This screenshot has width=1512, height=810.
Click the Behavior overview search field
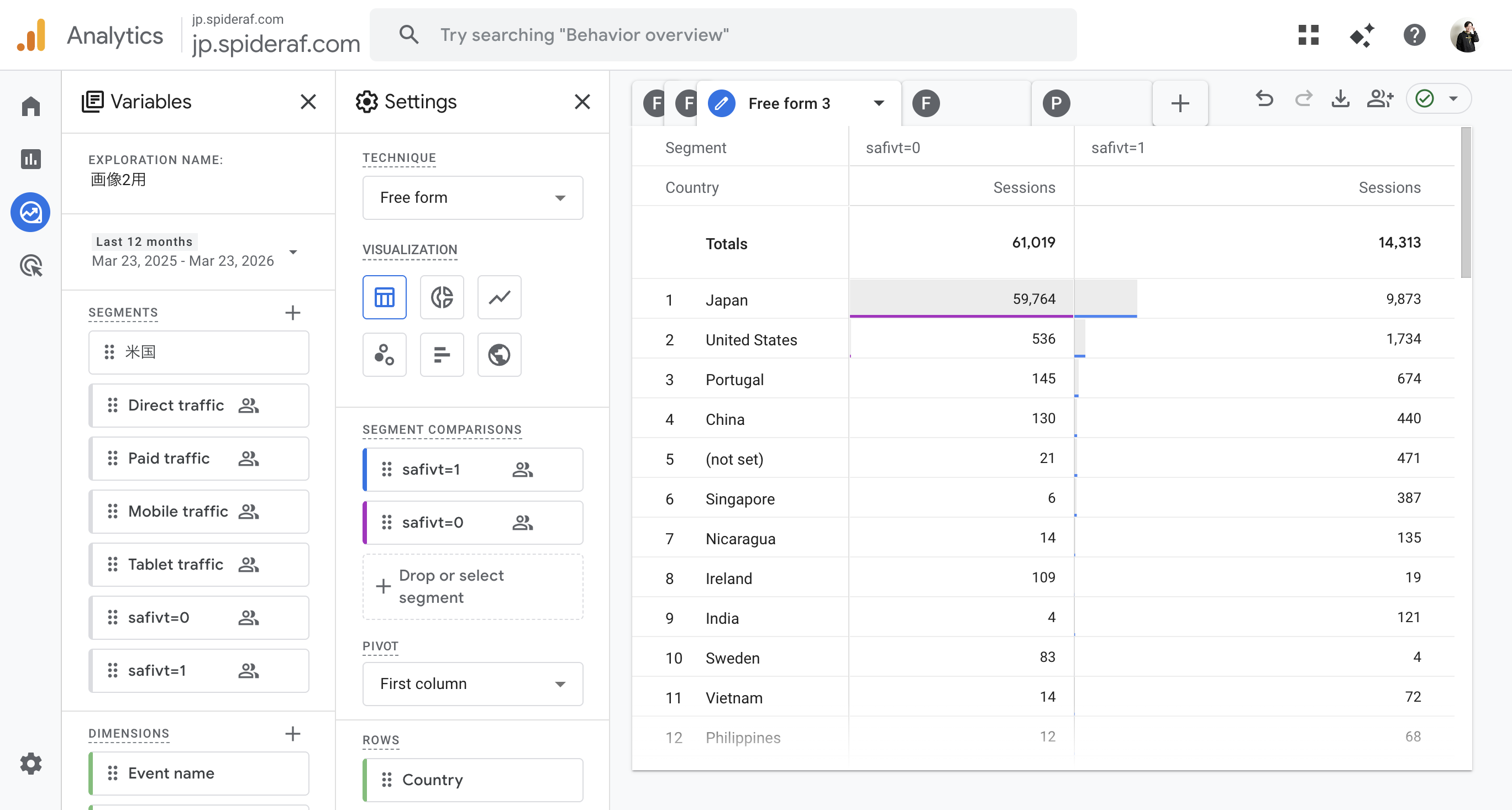(x=722, y=35)
